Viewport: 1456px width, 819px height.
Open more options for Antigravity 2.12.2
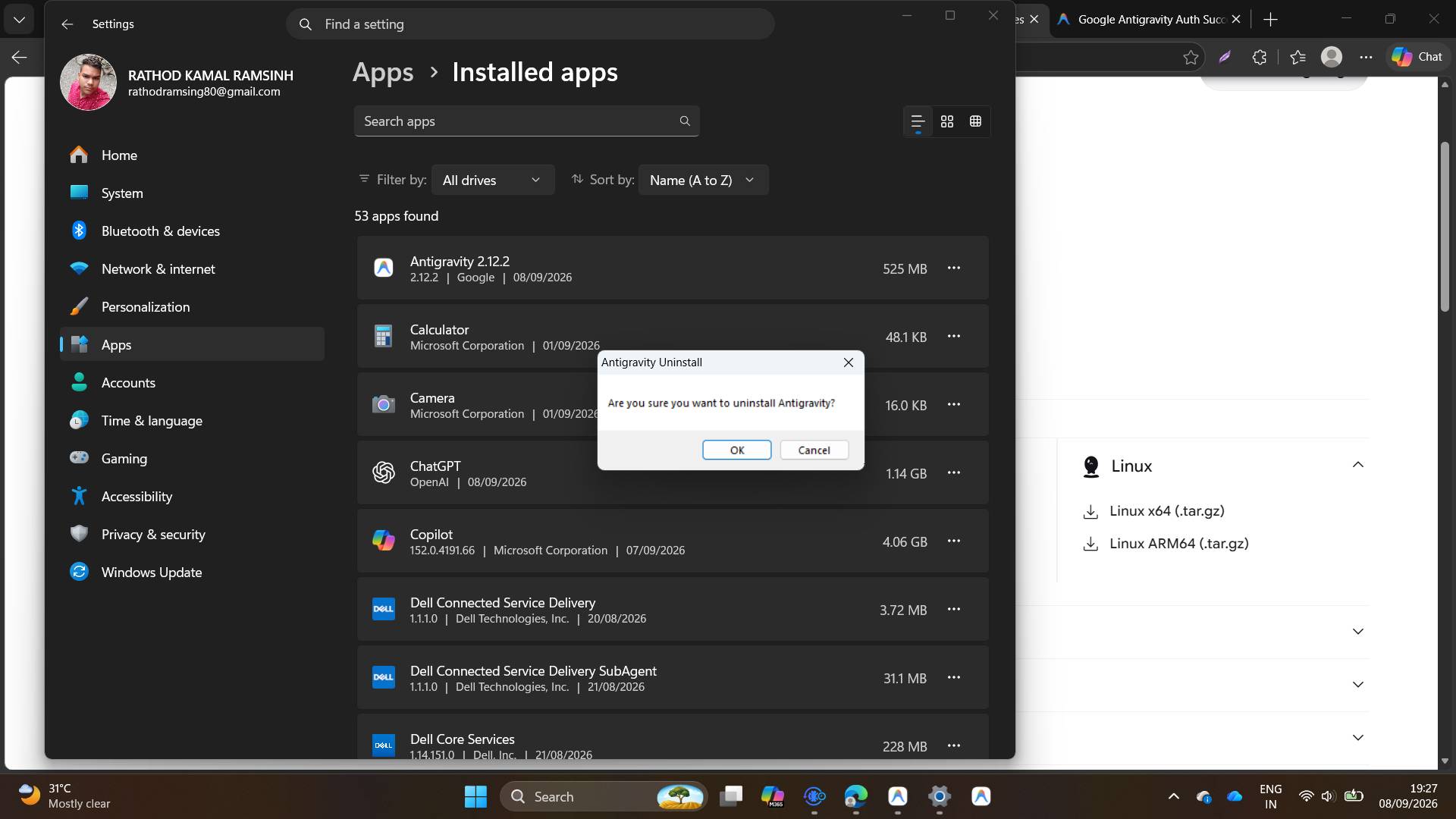pyautogui.click(x=954, y=268)
